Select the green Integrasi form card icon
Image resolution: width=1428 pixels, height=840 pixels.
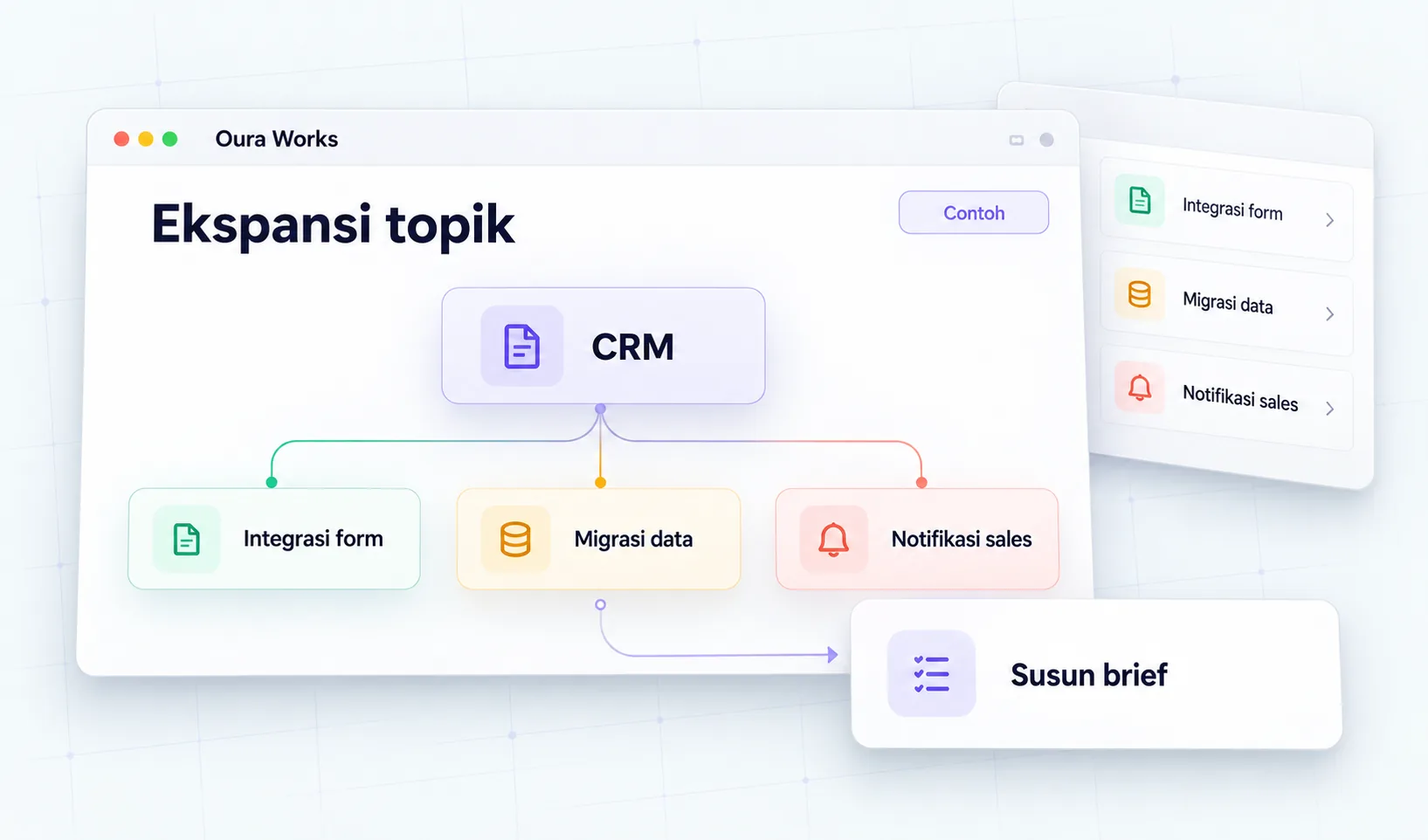click(x=186, y=539)
